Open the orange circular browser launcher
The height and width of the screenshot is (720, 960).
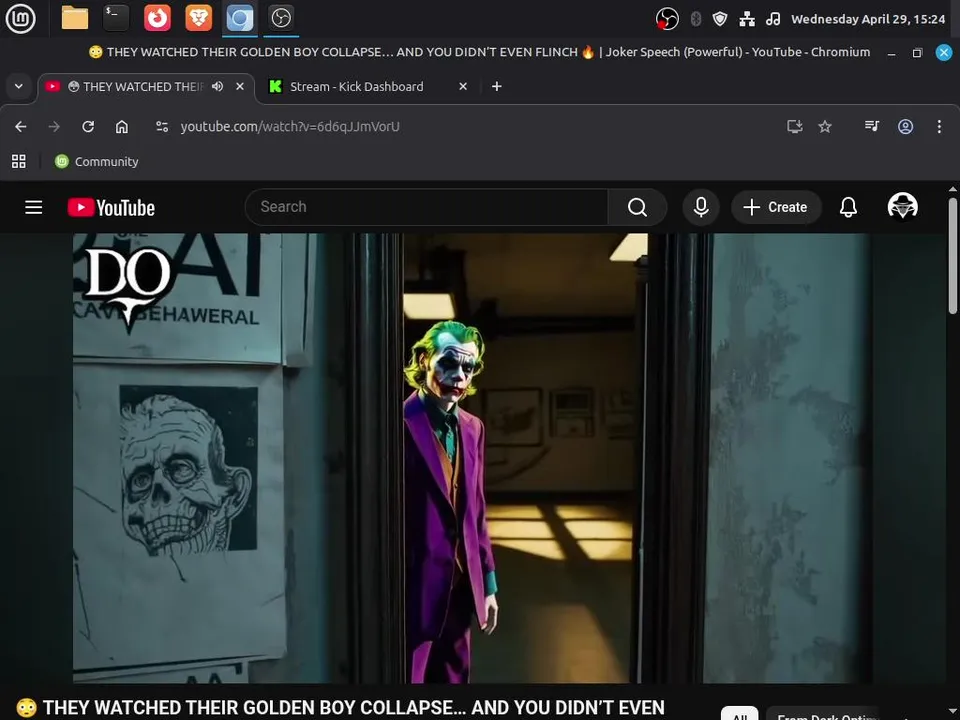pyautogui.click(x=157, y=18)
